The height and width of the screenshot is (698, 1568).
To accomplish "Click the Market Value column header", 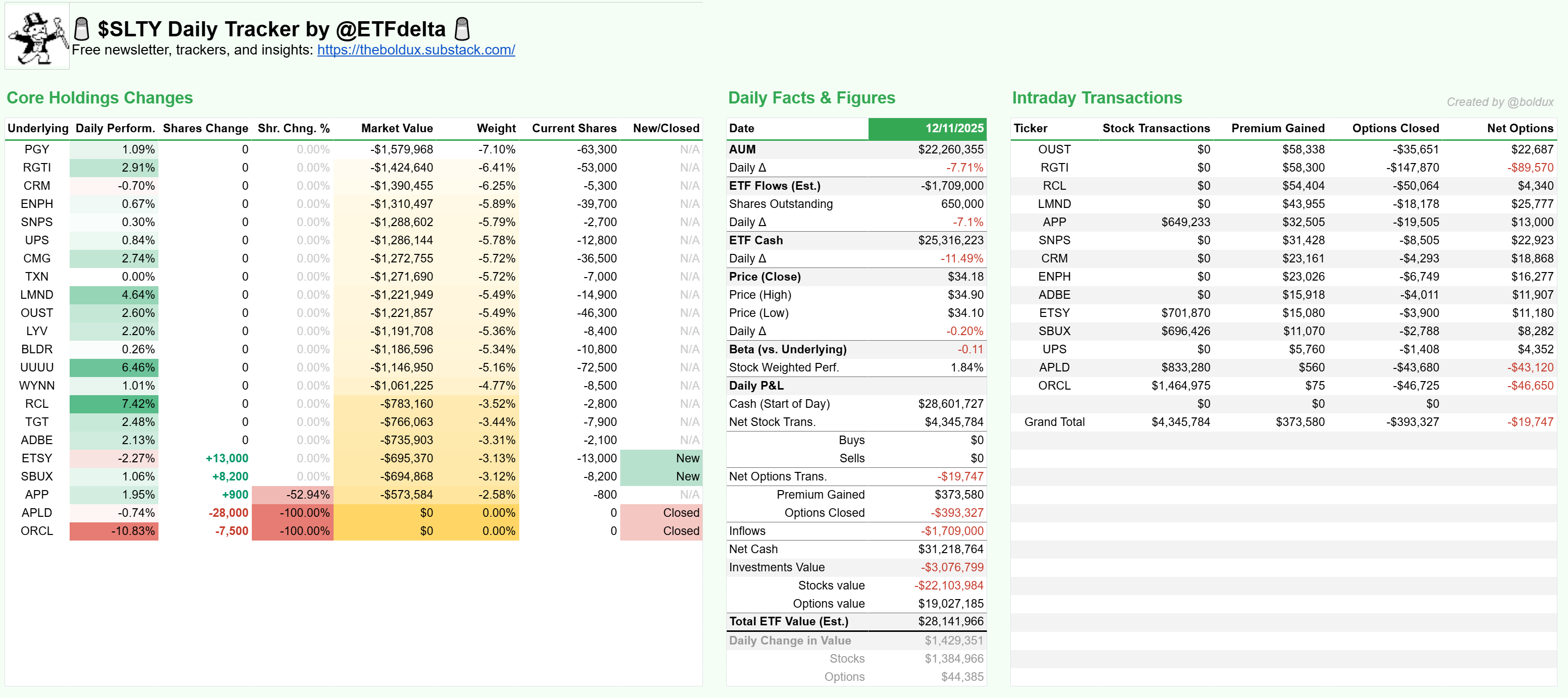I will coord(397,128).
